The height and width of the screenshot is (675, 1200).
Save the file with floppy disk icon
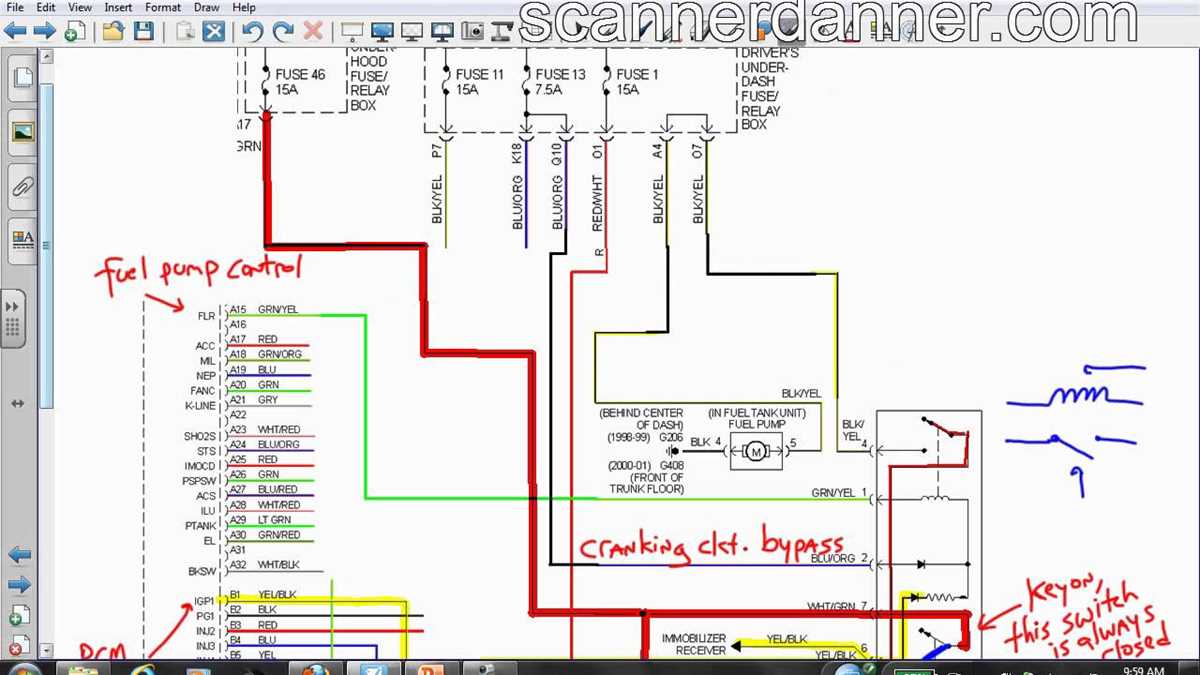point(144,32)
